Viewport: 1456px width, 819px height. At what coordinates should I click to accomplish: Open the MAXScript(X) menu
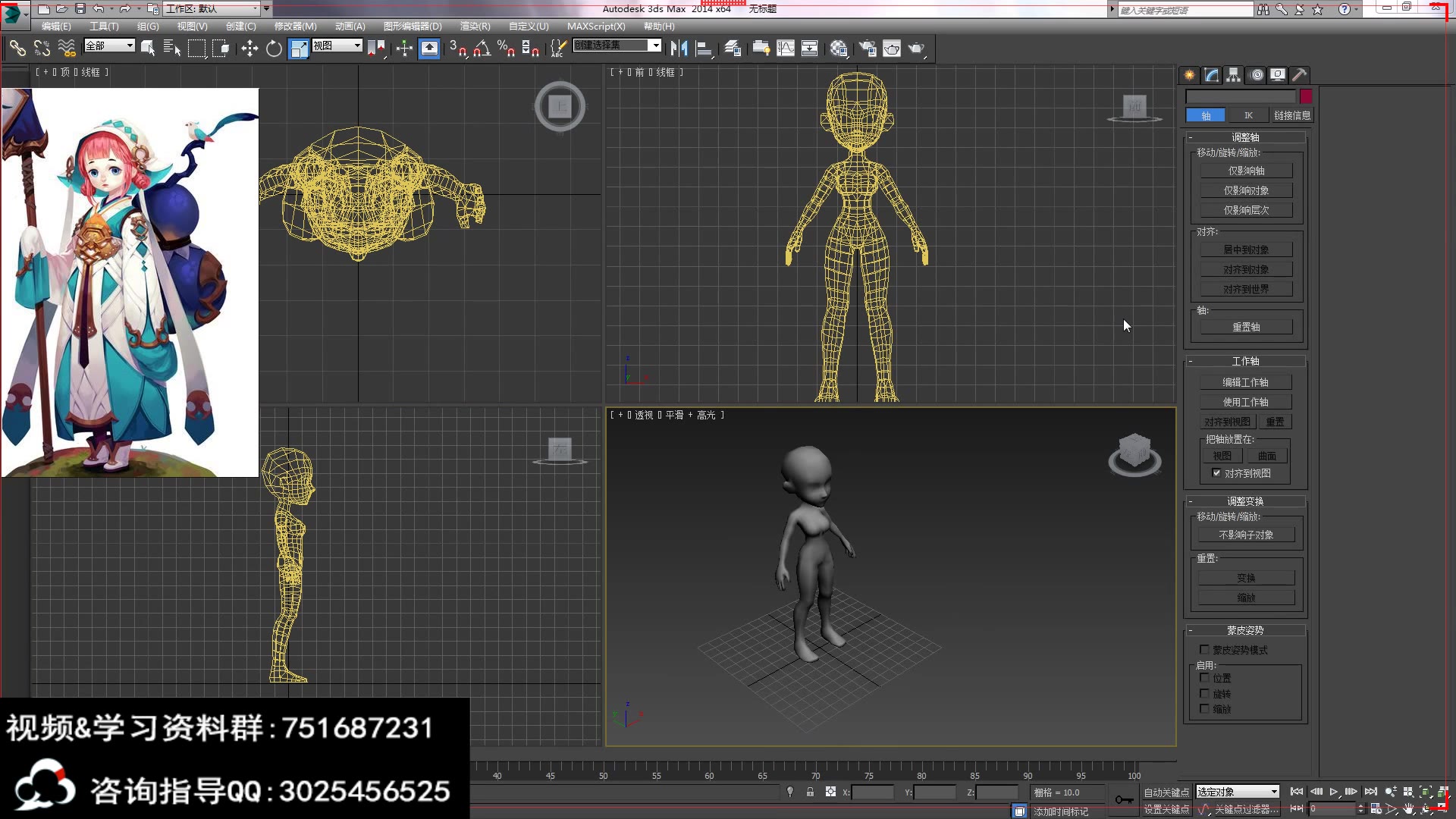[x=596, y=26]
